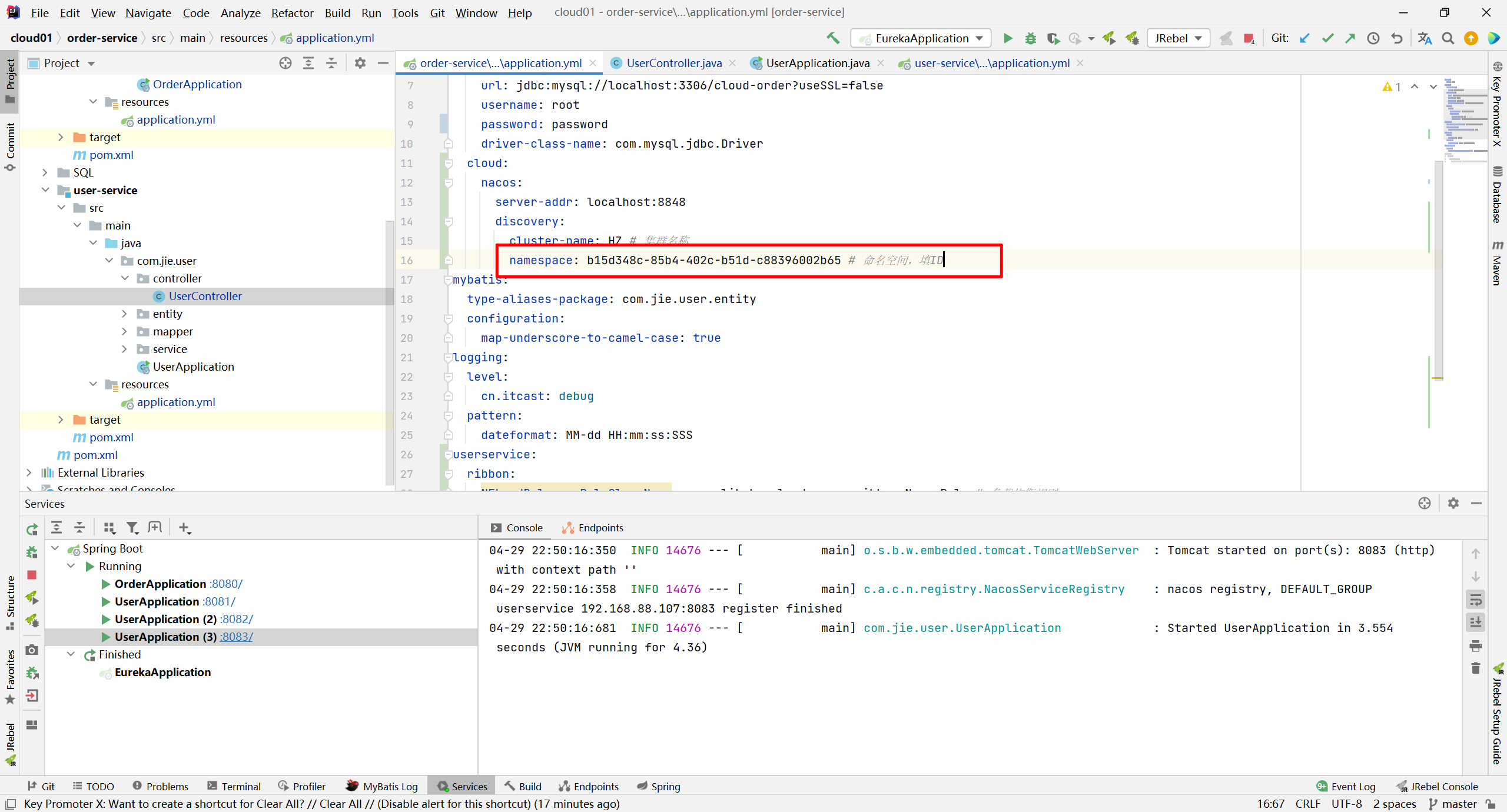Click the Build project hammer icon
The width and height of the screenshot is (1507, 812).
click(x=832, y=38)
